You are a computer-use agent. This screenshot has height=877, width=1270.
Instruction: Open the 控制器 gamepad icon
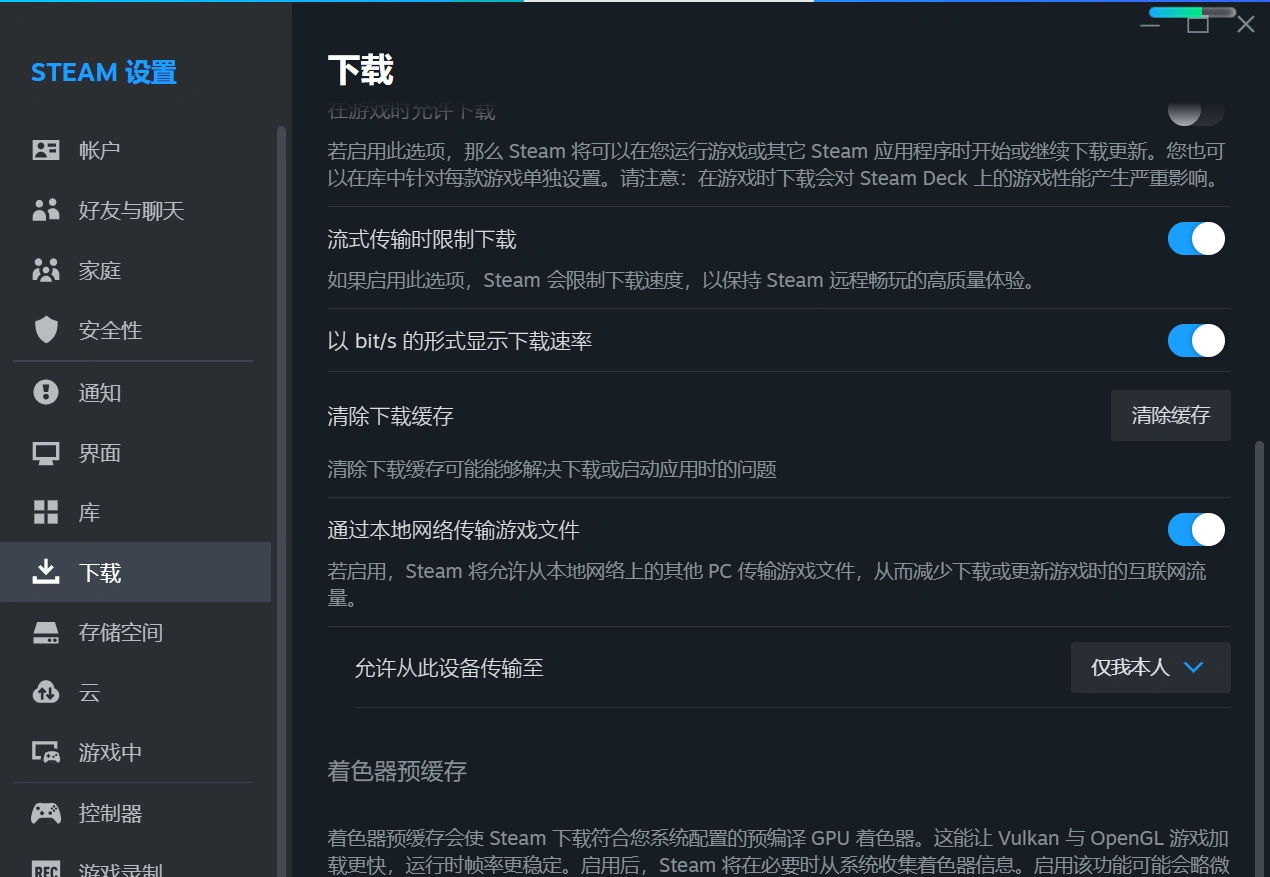(46, 813)
